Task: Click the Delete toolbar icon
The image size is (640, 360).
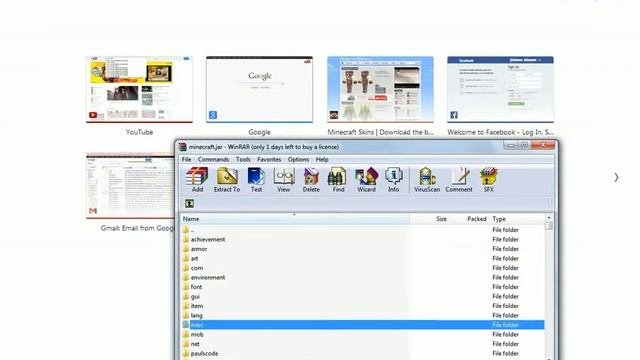Action: [311, 180]
